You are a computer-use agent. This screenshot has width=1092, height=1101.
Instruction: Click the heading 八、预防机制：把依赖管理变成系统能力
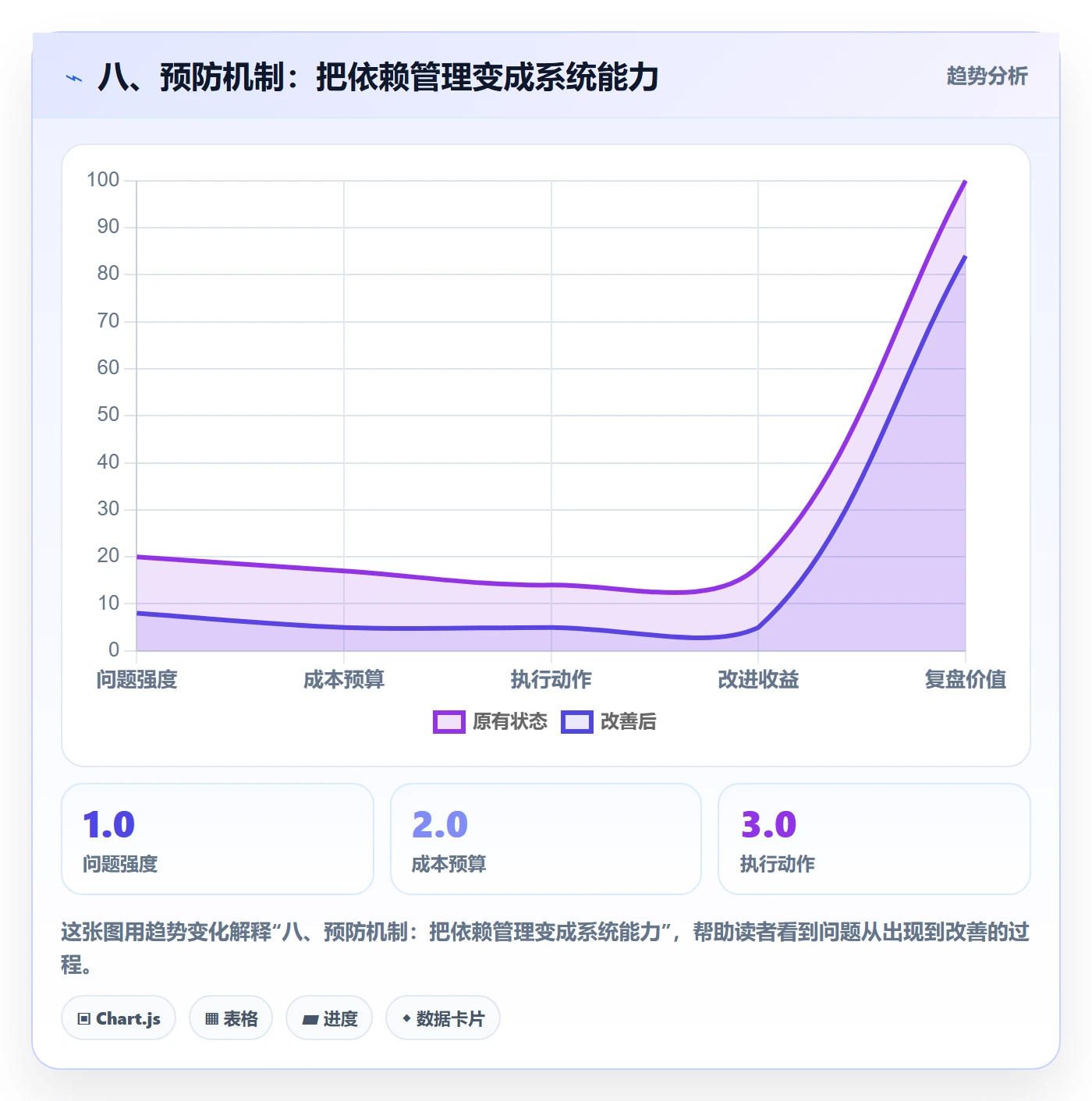point(378,77)
